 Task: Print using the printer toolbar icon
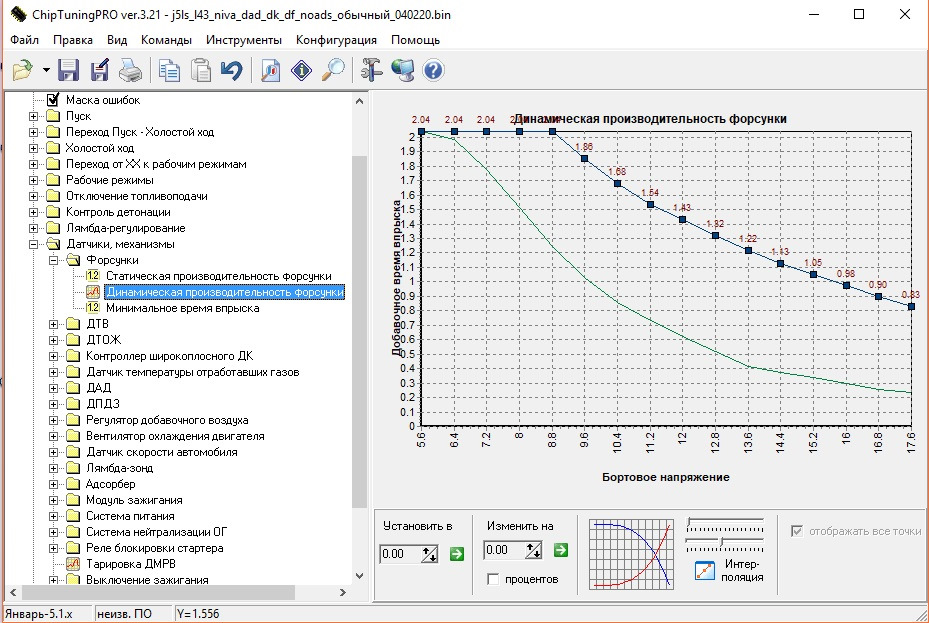point(130,70)
